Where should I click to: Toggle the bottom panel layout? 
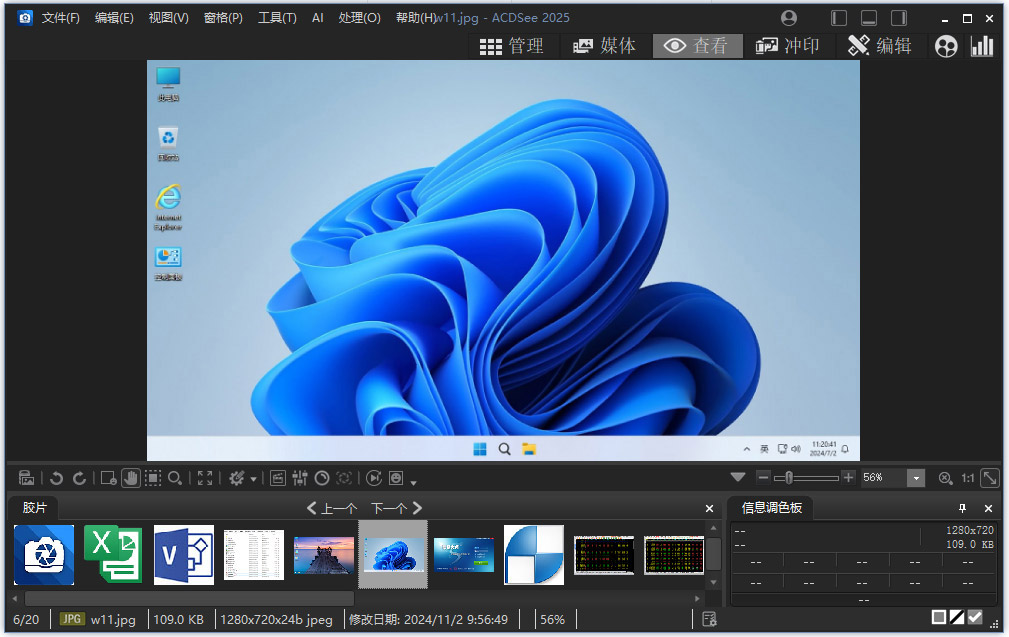coord(869,18)
